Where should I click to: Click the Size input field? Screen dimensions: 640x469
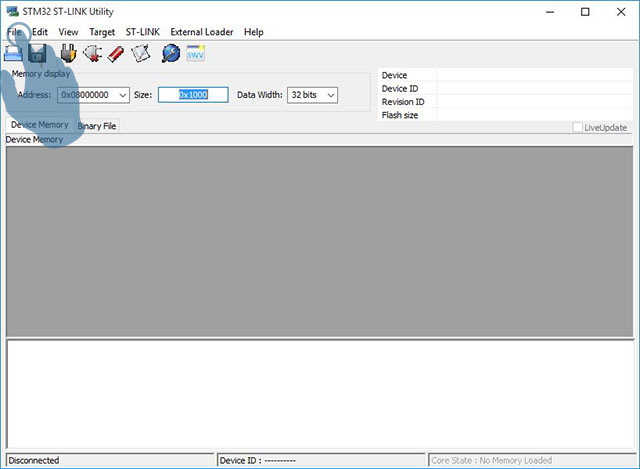point(193,95)
